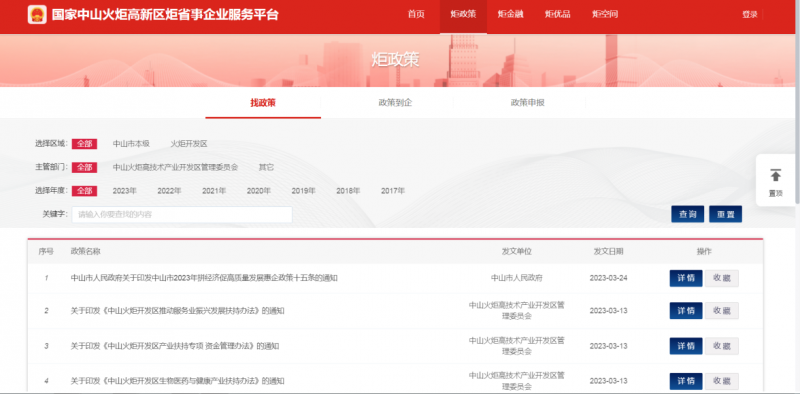Open 详情 for policy row 1

pyautogui.click(x=686, y=278)
